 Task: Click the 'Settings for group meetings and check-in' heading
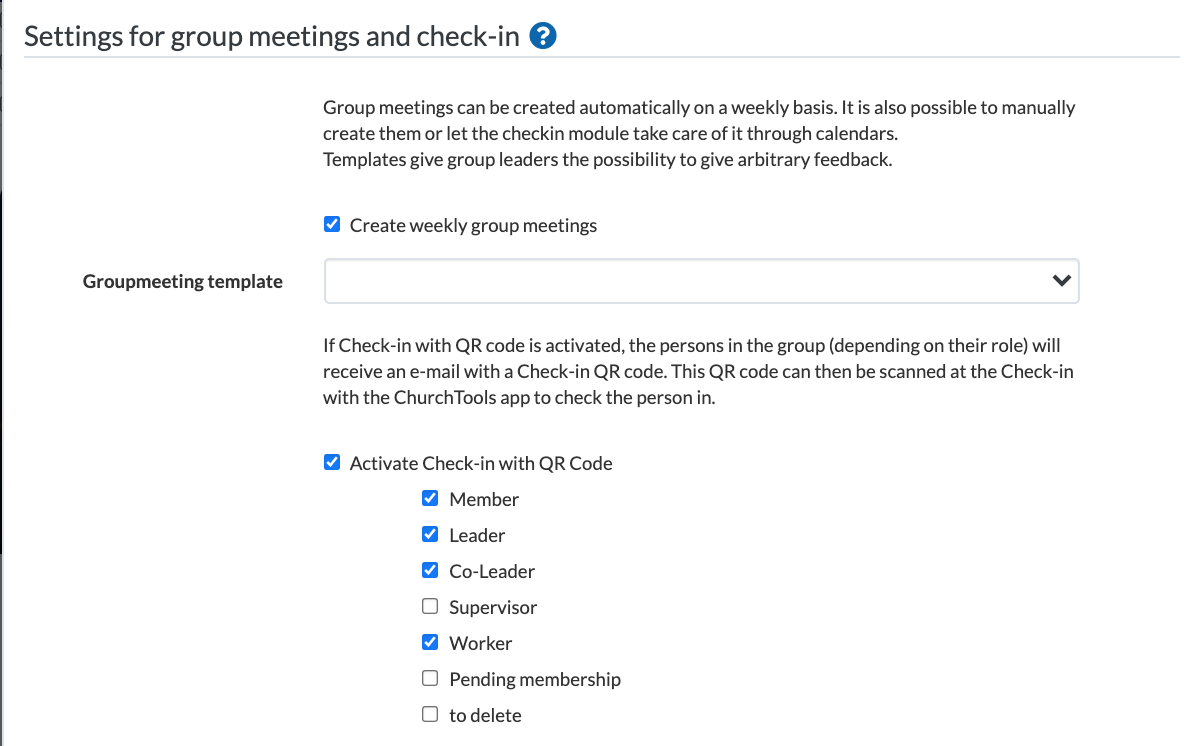(x=272, y=36)
